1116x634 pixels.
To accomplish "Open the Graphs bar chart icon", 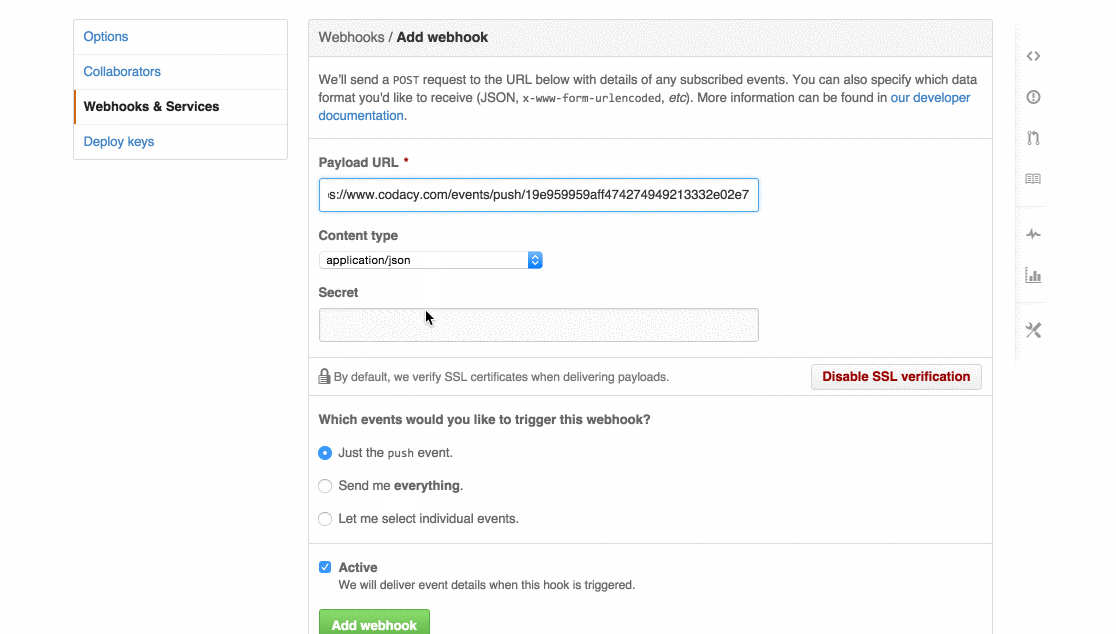I will (1033, 275).
